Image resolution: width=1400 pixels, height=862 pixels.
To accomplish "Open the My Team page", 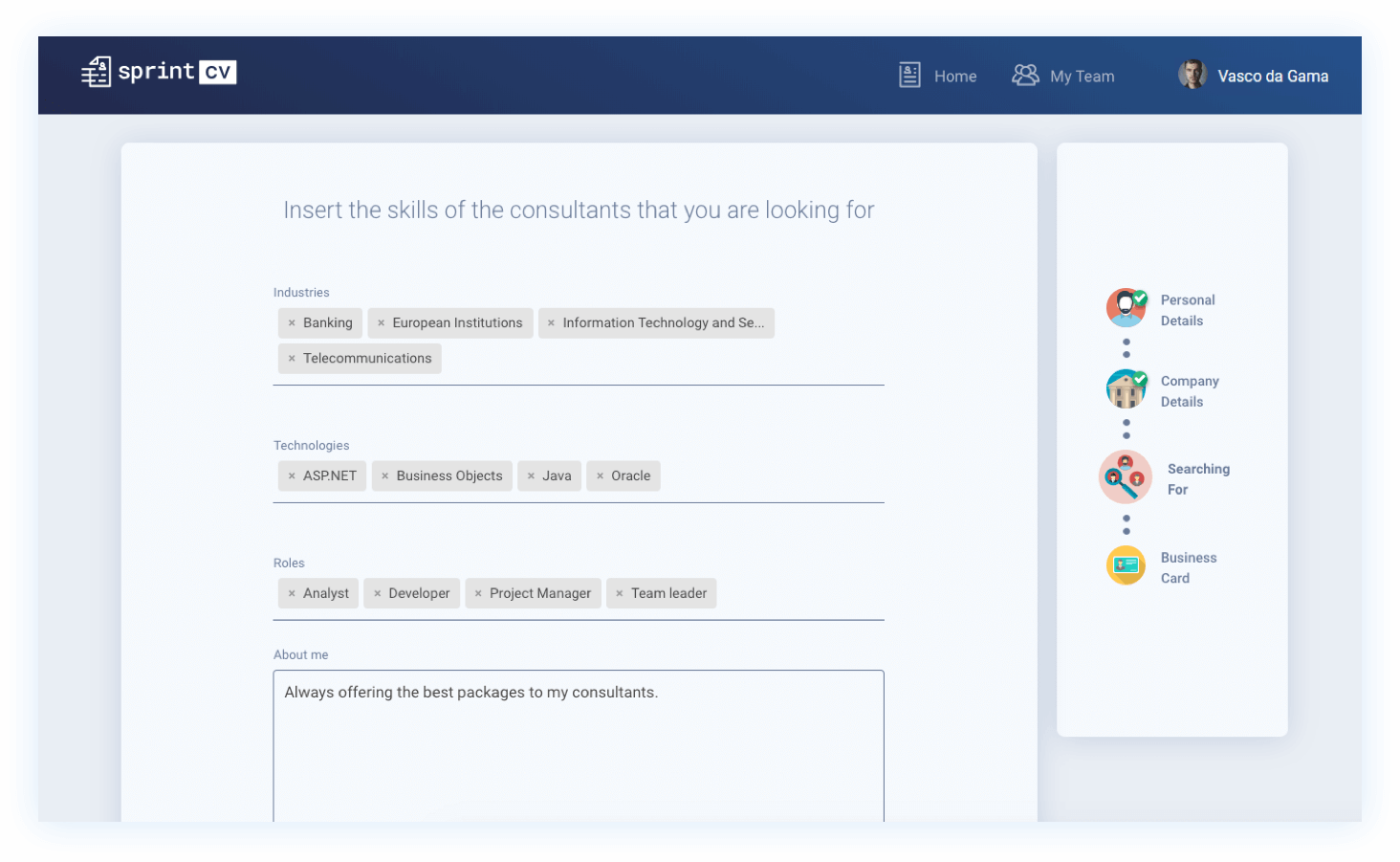I will tap(1082, 76).
